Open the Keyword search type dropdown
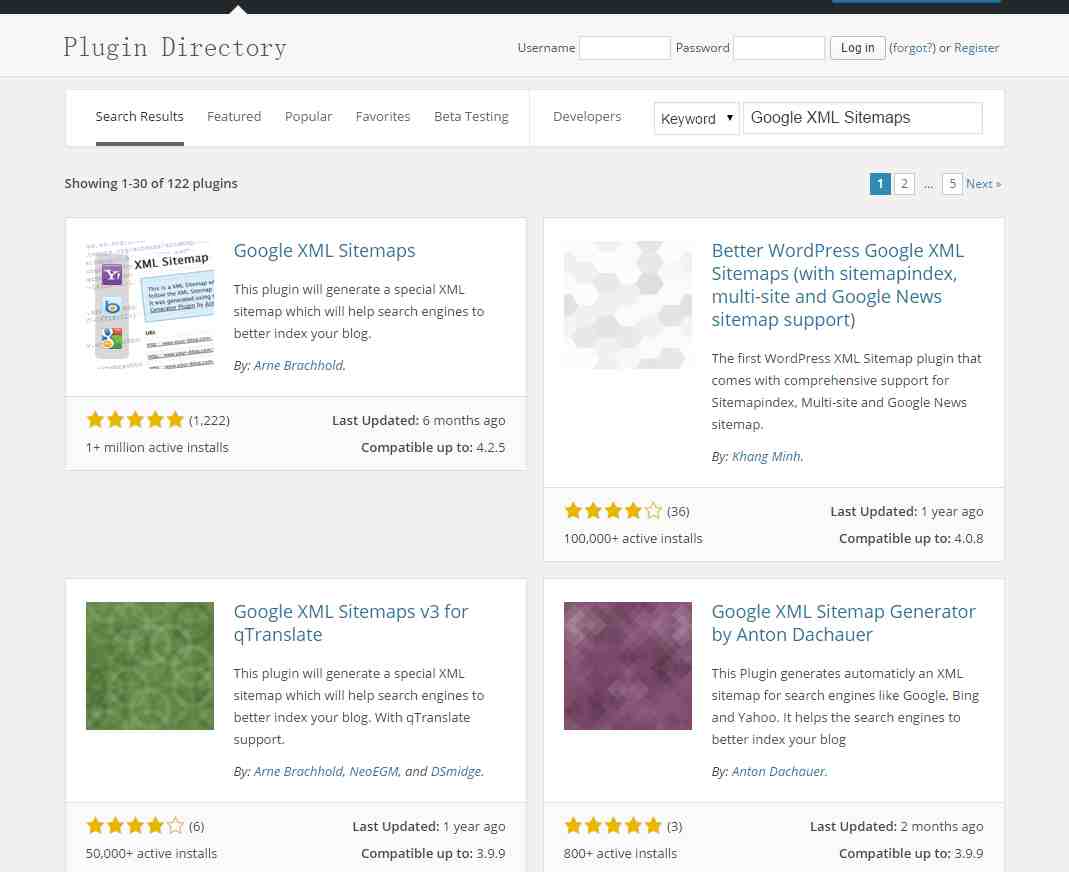 (696, 119)
